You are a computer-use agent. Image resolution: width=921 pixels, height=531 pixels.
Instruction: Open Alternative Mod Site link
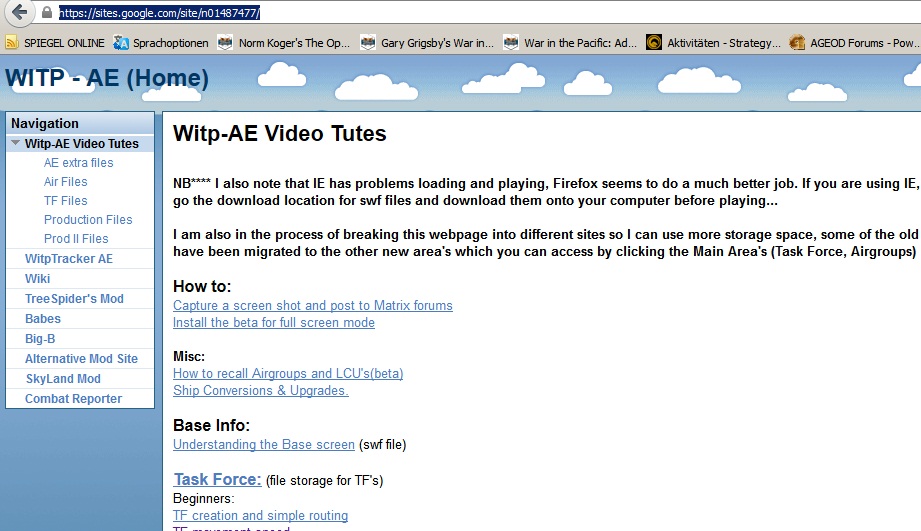pos(81,358)
